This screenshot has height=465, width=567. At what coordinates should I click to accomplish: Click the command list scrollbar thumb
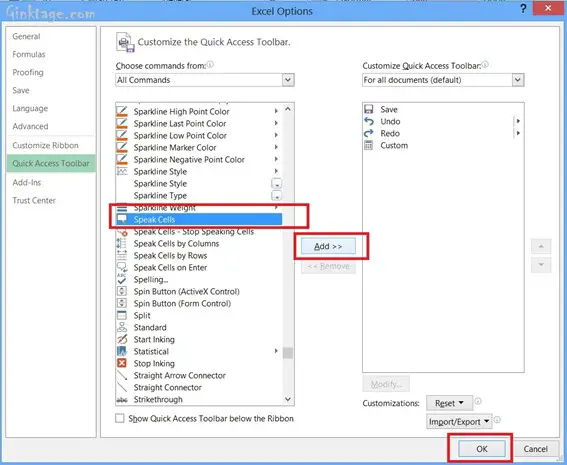click(x=288, y=353)
